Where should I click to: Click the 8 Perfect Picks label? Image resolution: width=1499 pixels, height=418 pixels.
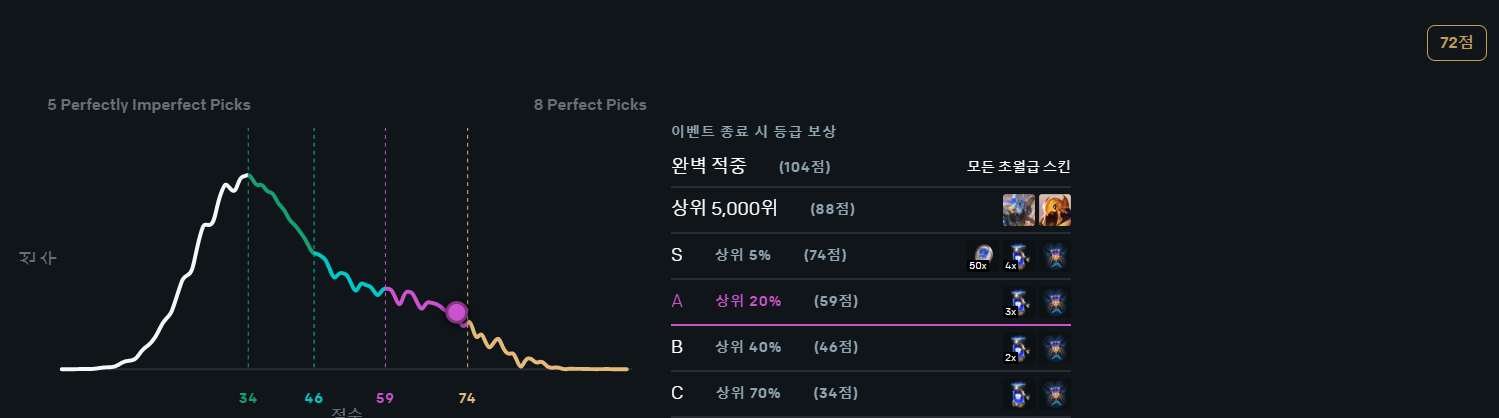click(x=590, y=105)
